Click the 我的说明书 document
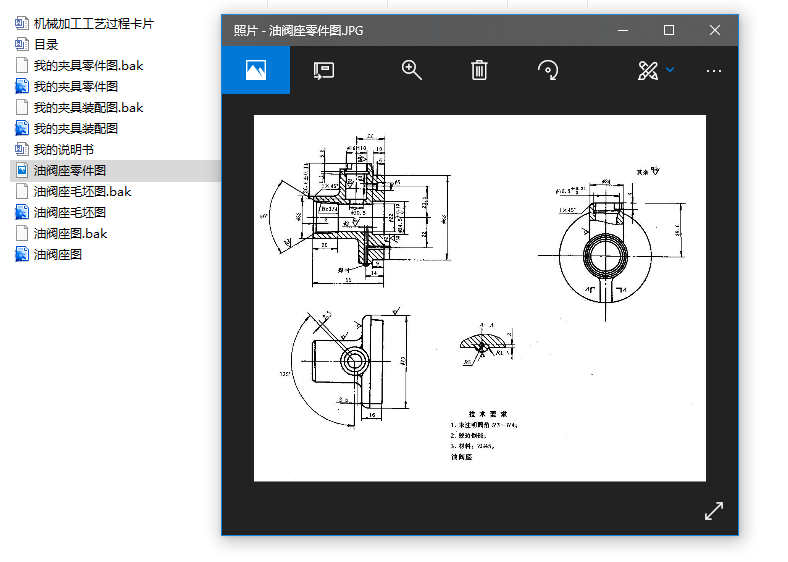The image size is (788, 562). coord(63,149)
